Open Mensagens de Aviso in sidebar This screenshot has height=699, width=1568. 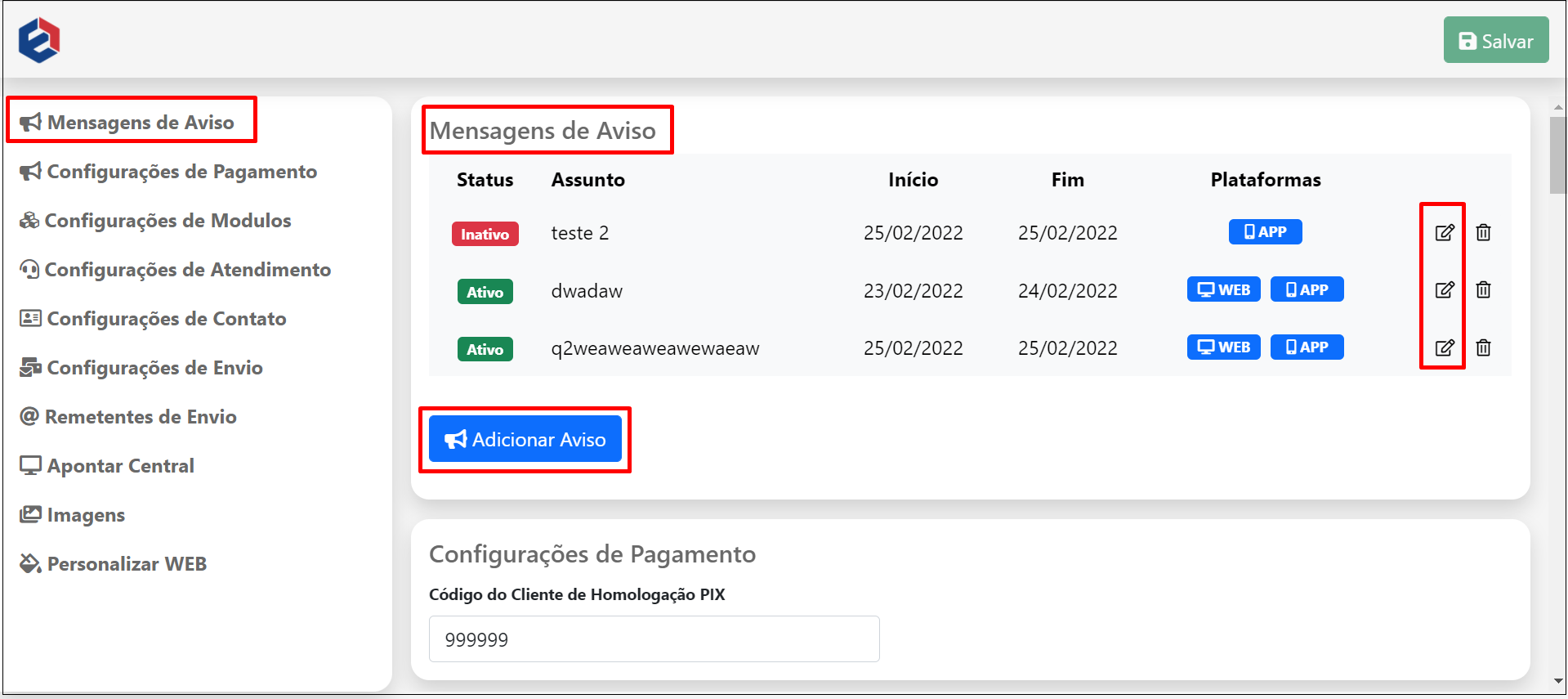coord(140,123)
